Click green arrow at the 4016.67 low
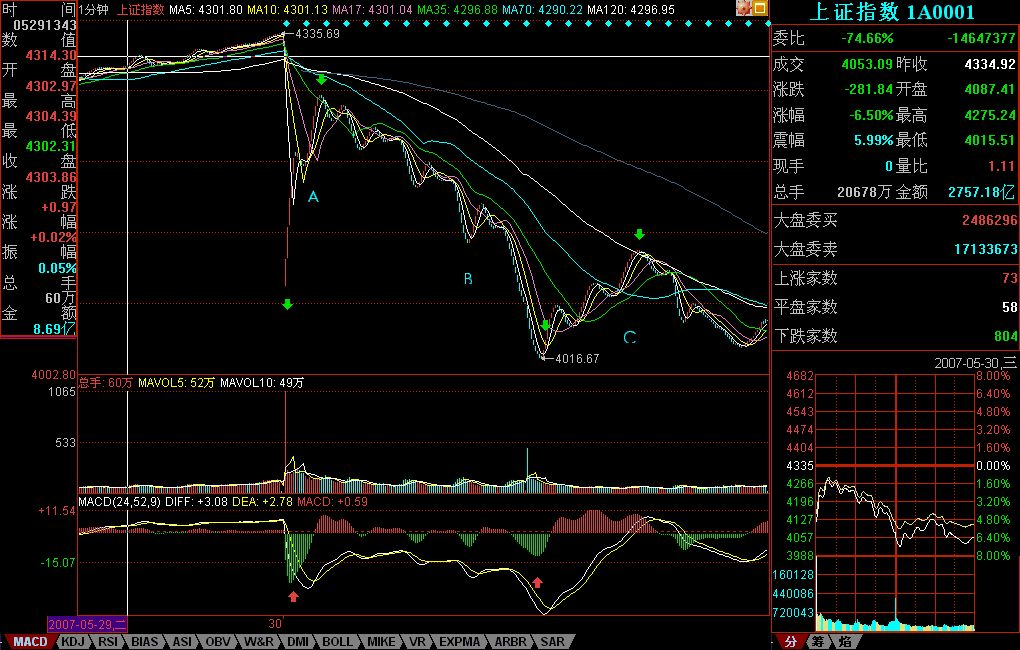 coord(545,326)
